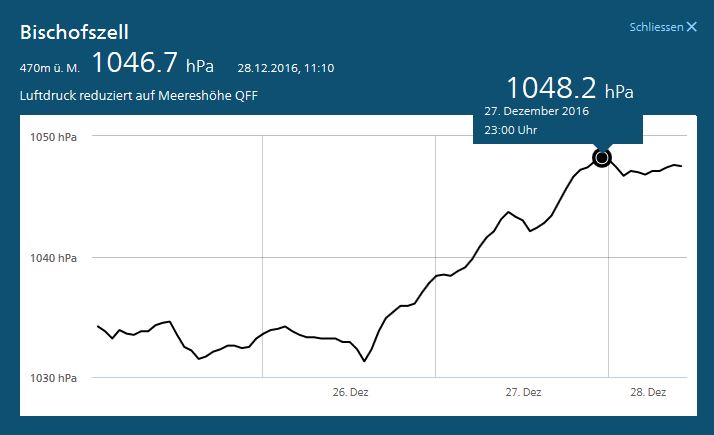
Task: Click the 1050 hPa axis label
Action: click(x=53, y=136)
